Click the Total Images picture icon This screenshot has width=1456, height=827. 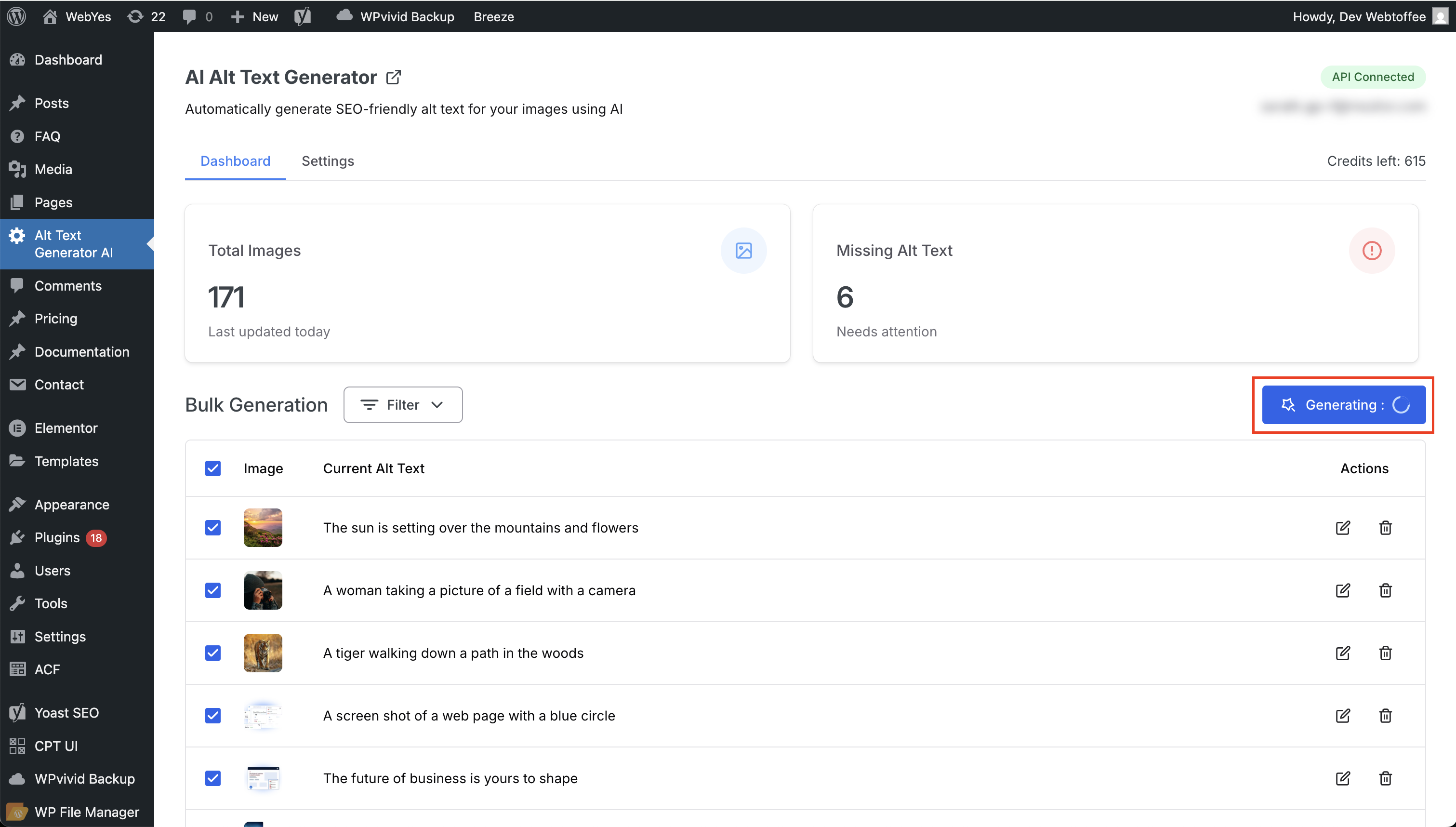pos(743,251)
